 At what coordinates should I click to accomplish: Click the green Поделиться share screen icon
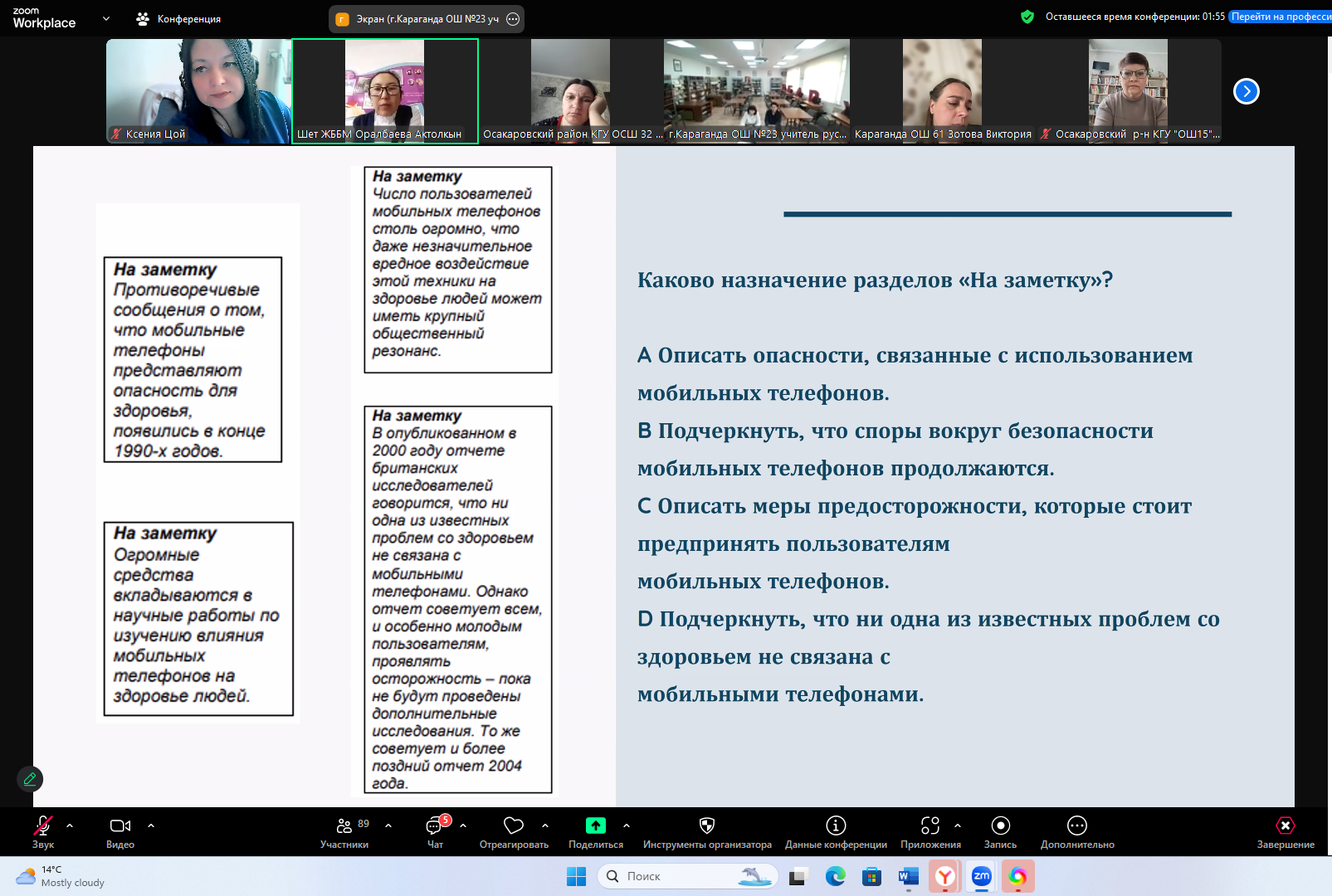(596, 826)
